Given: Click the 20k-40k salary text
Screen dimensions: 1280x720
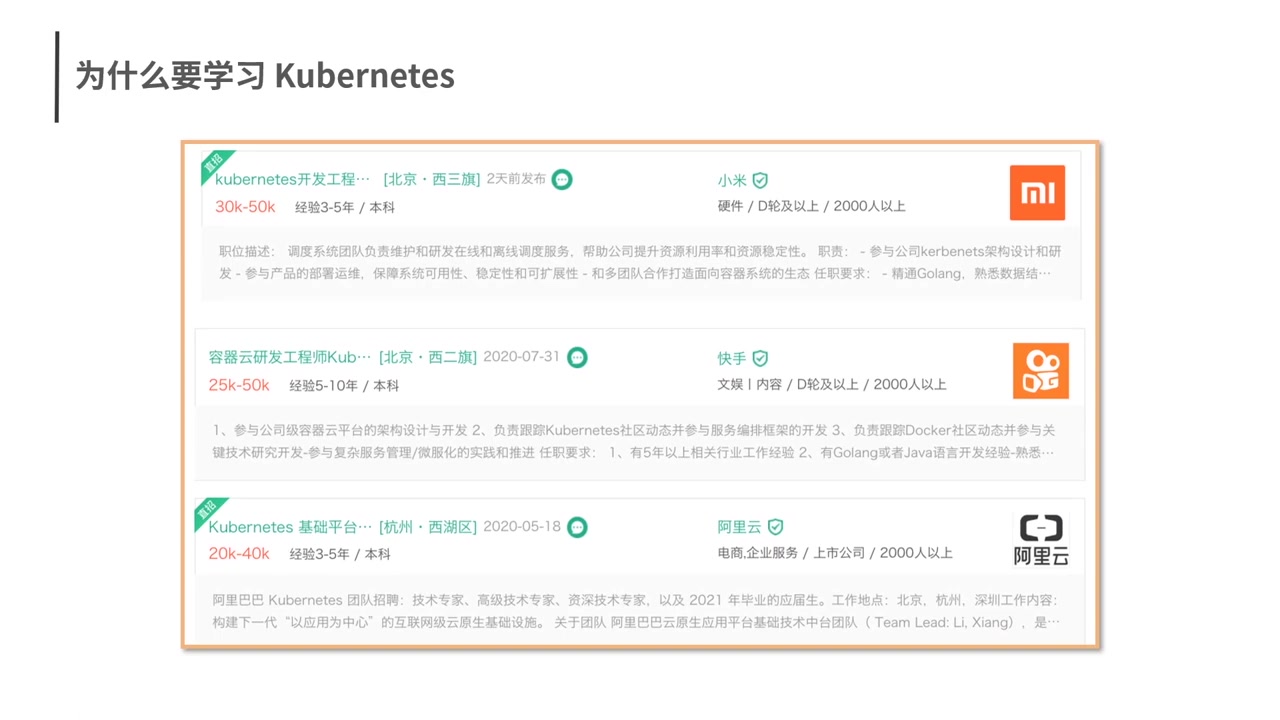Looking at the screenshot, I should tap(239, 554).
